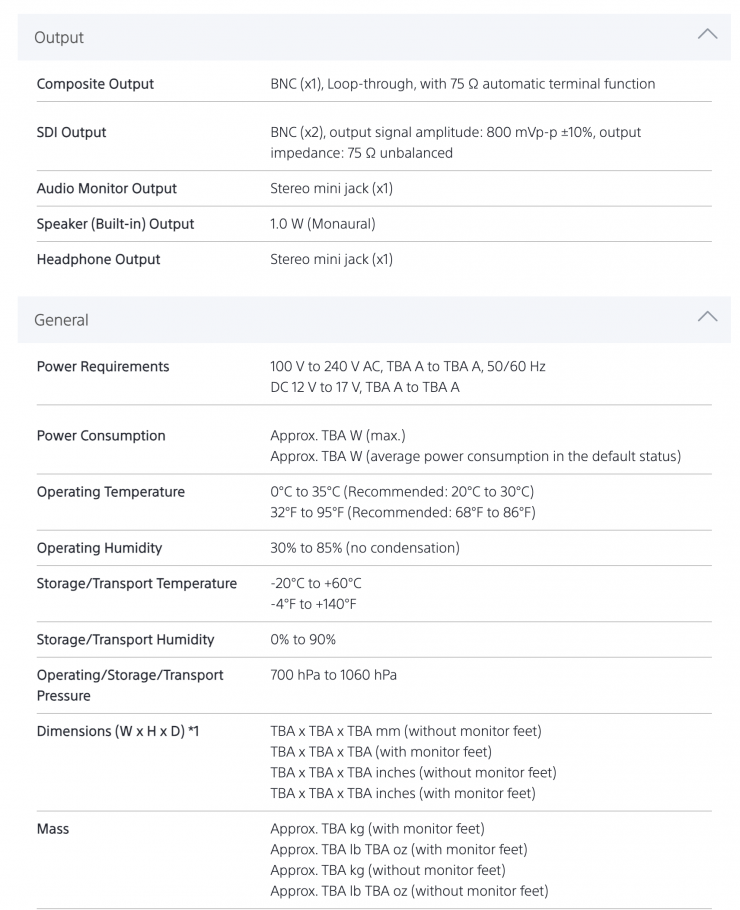Click the Power Consumption label
The height and width of the screenshot is (910, 740).
click(x=101, y=436)
